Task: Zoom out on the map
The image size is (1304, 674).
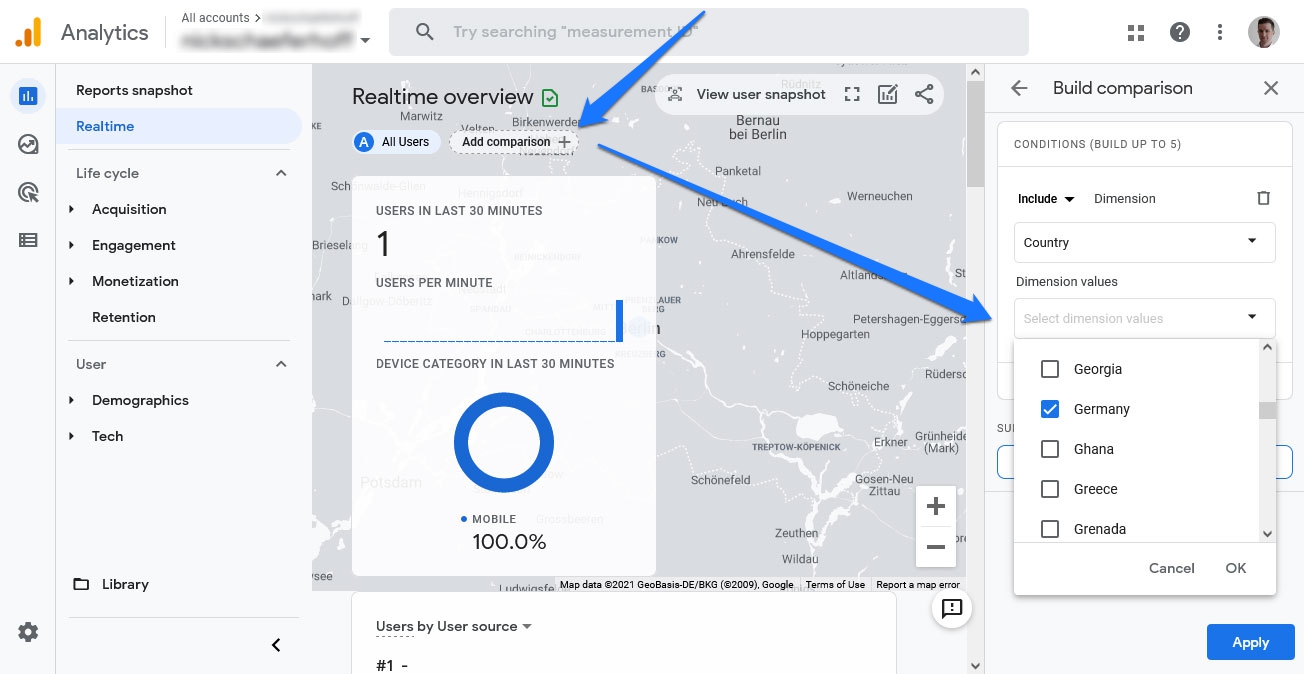Action: pos(936,547)
